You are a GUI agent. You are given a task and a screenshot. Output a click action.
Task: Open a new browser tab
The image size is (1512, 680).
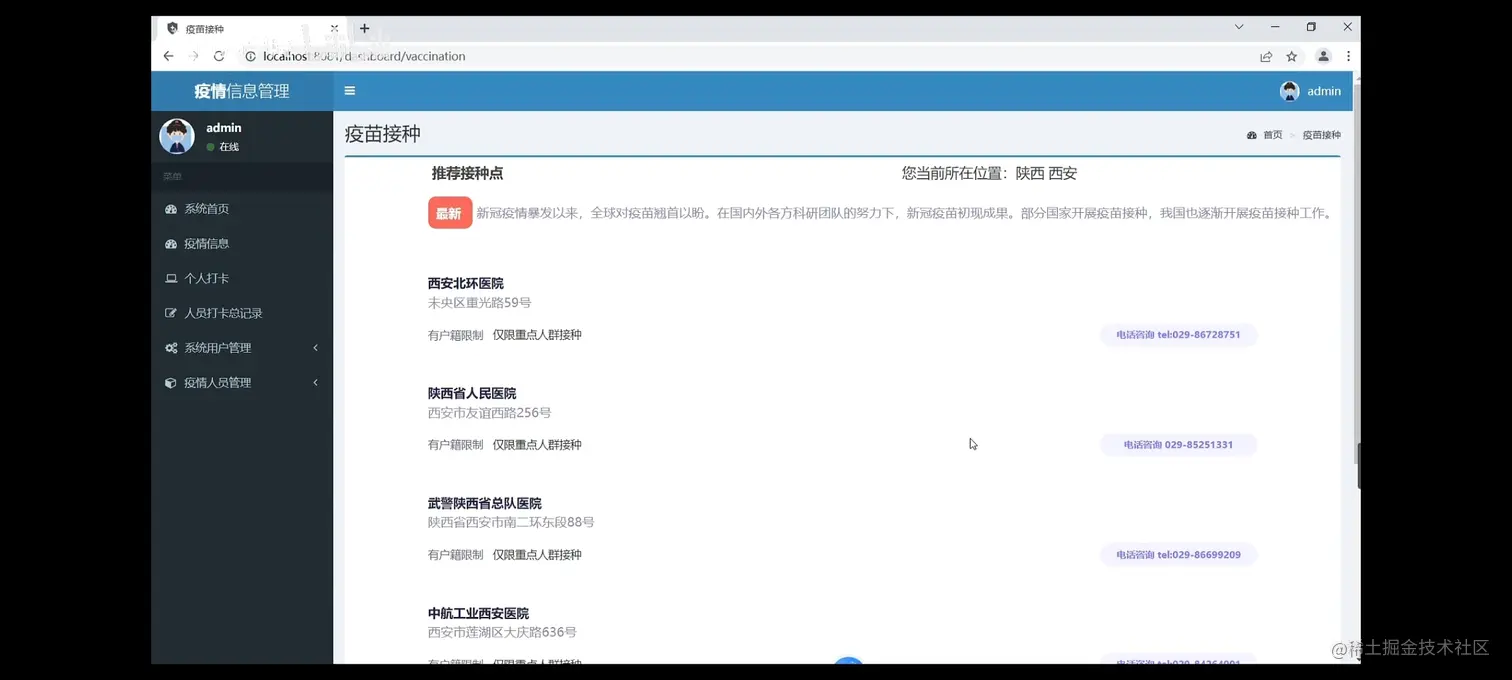pyautogui.click(x=365, y=28)
